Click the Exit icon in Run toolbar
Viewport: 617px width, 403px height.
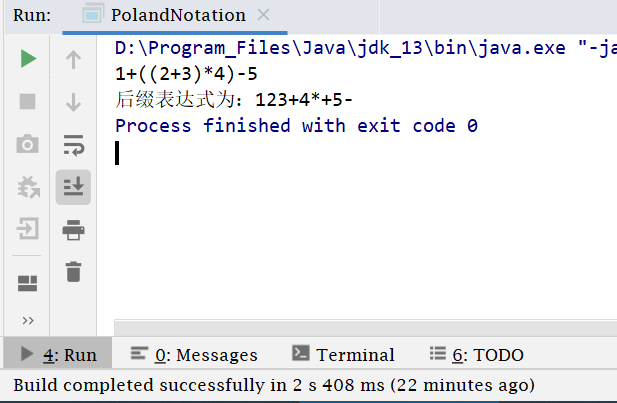[x=28, y=229]
